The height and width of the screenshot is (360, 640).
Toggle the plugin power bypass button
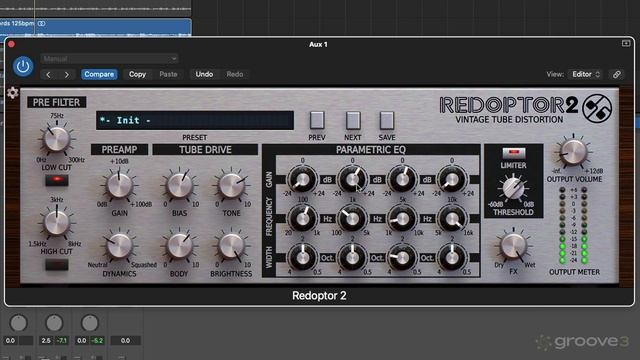[x=23, y=66]
